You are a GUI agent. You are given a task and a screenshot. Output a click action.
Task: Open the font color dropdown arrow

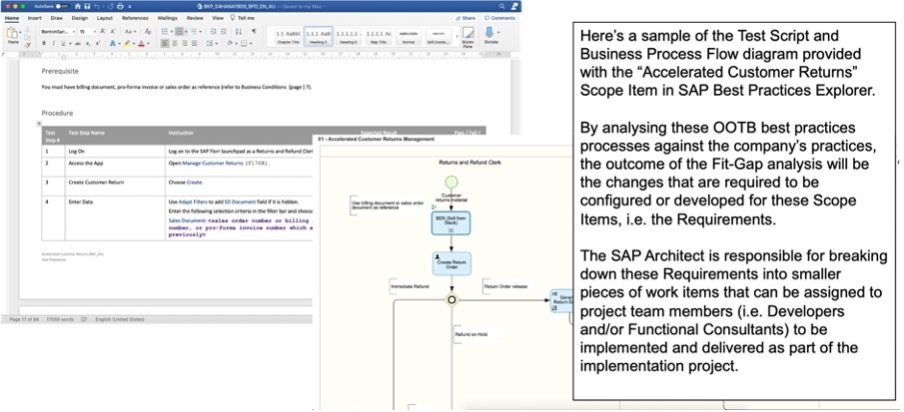coord(148,44)
